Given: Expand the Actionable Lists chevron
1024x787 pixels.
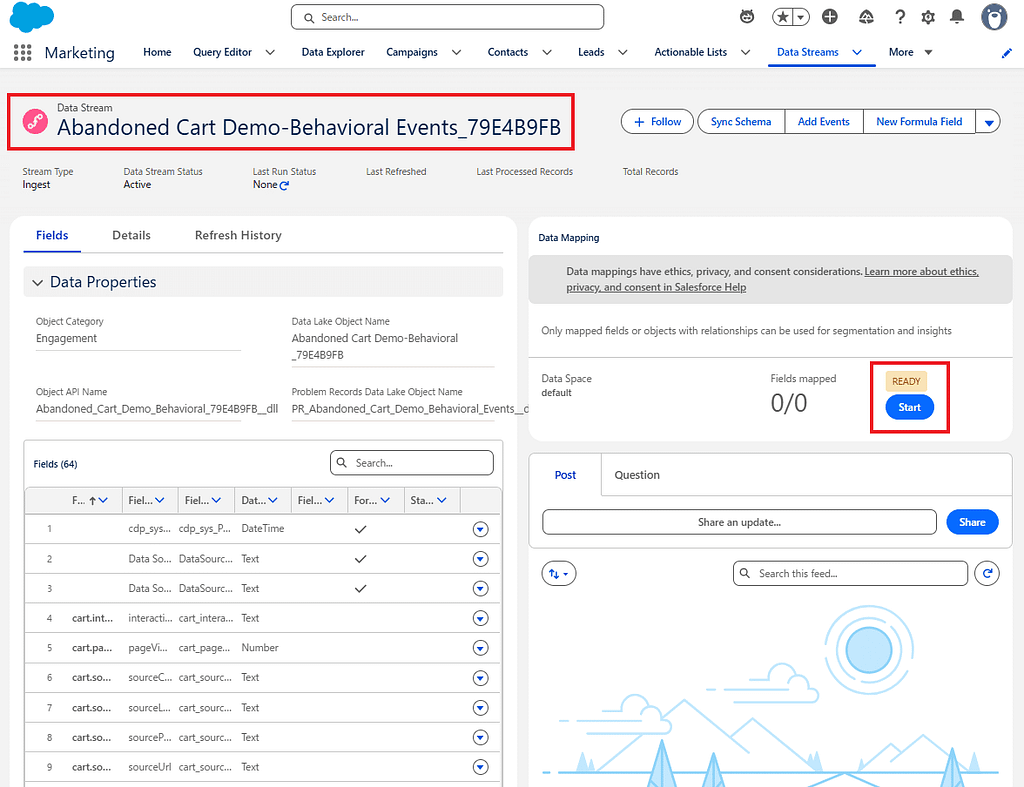Looking at the screenshot, I should click(745, 52).
